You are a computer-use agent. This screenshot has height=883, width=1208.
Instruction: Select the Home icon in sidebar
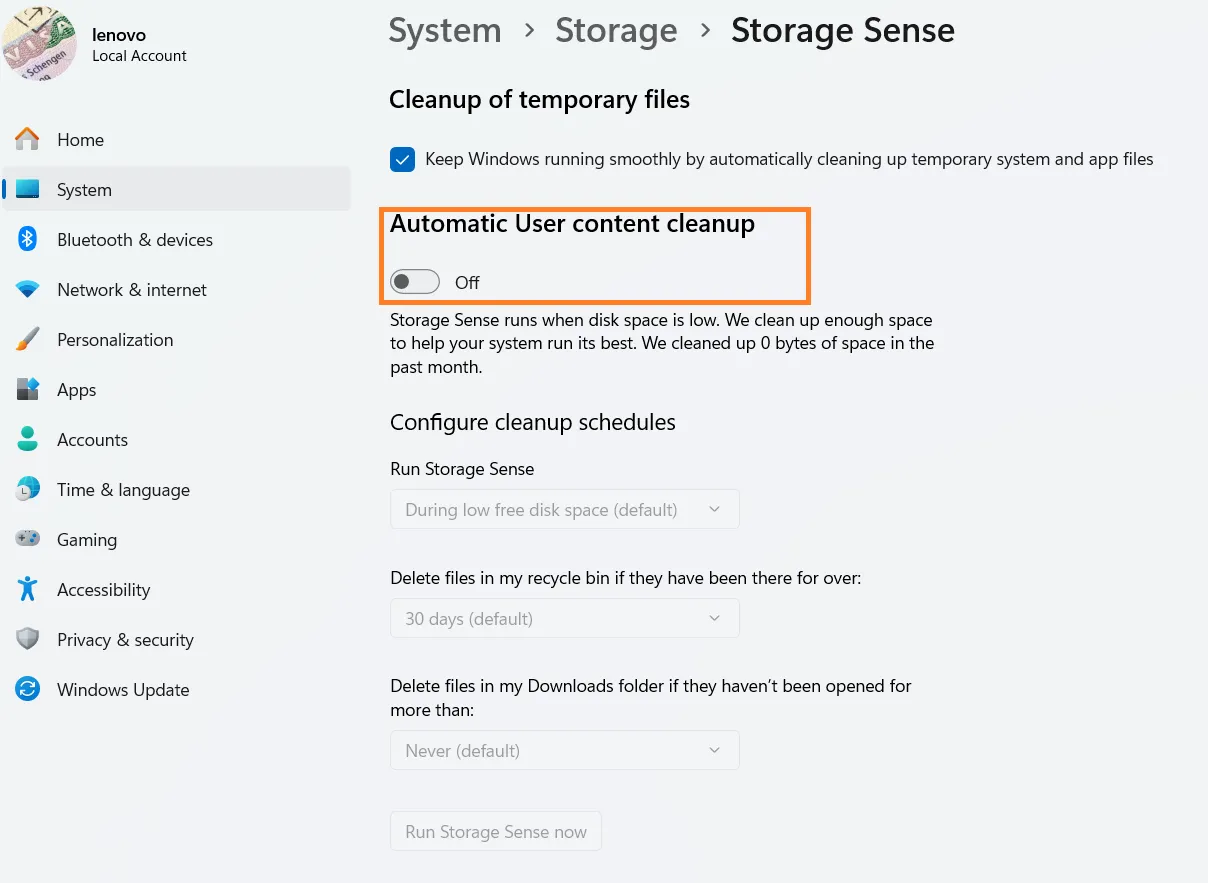coord(28,140)
